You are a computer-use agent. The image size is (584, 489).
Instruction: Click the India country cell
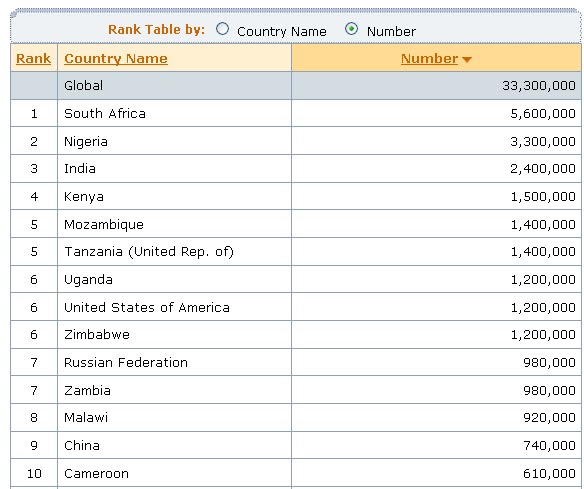coord(174,169)
